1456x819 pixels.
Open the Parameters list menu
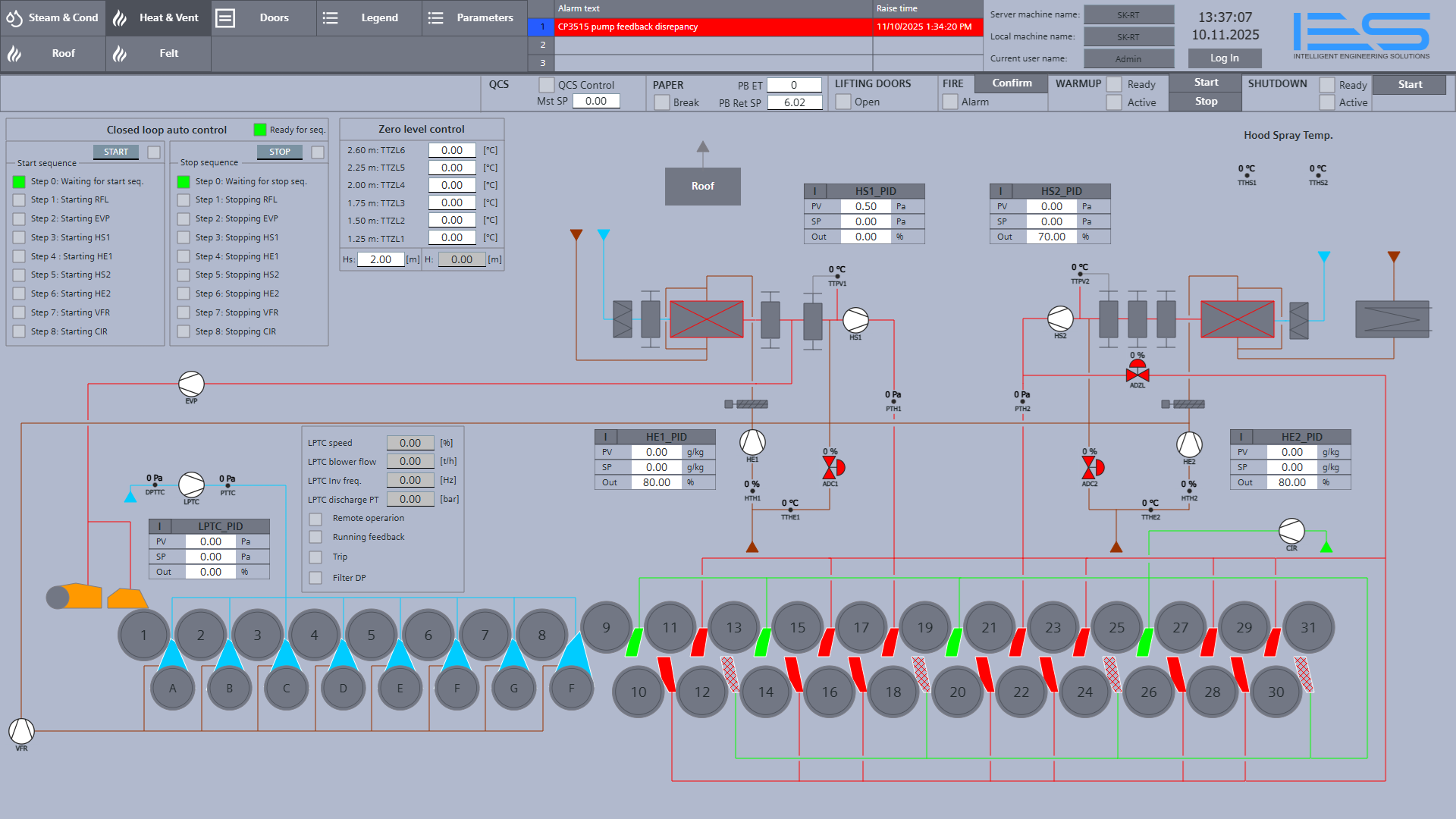coord(474,17)
